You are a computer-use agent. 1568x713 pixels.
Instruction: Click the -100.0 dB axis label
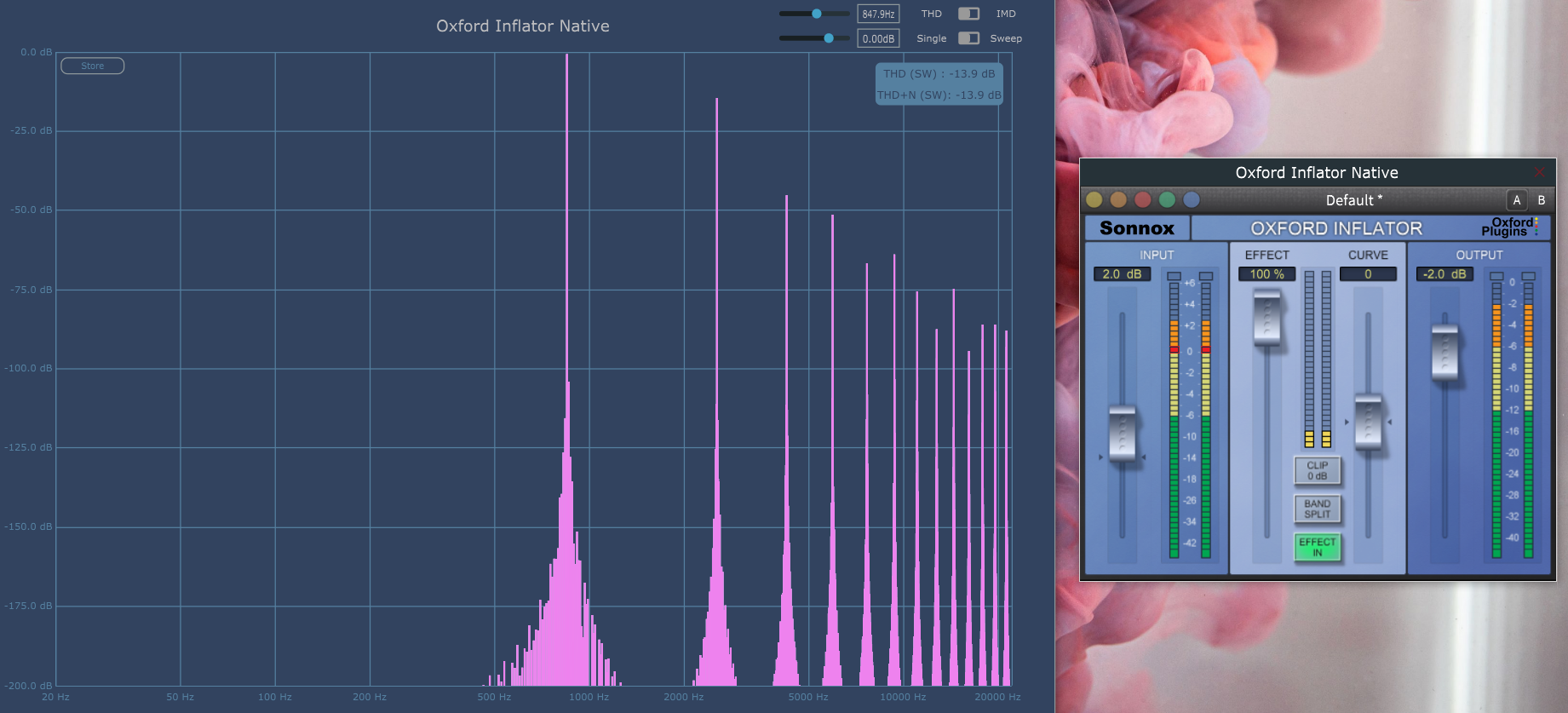point(29,368)
